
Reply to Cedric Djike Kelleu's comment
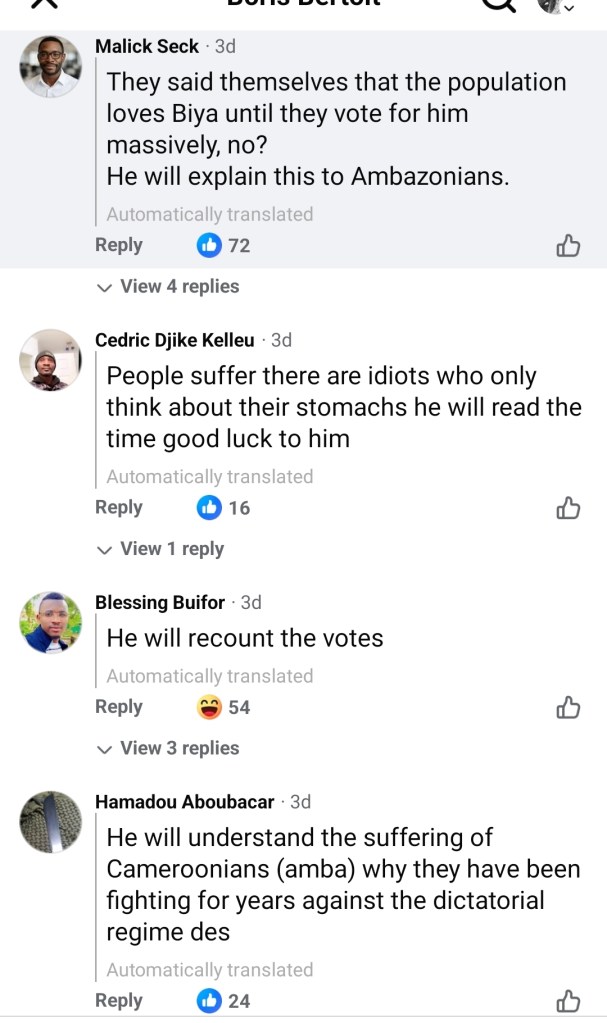[119, 507]
